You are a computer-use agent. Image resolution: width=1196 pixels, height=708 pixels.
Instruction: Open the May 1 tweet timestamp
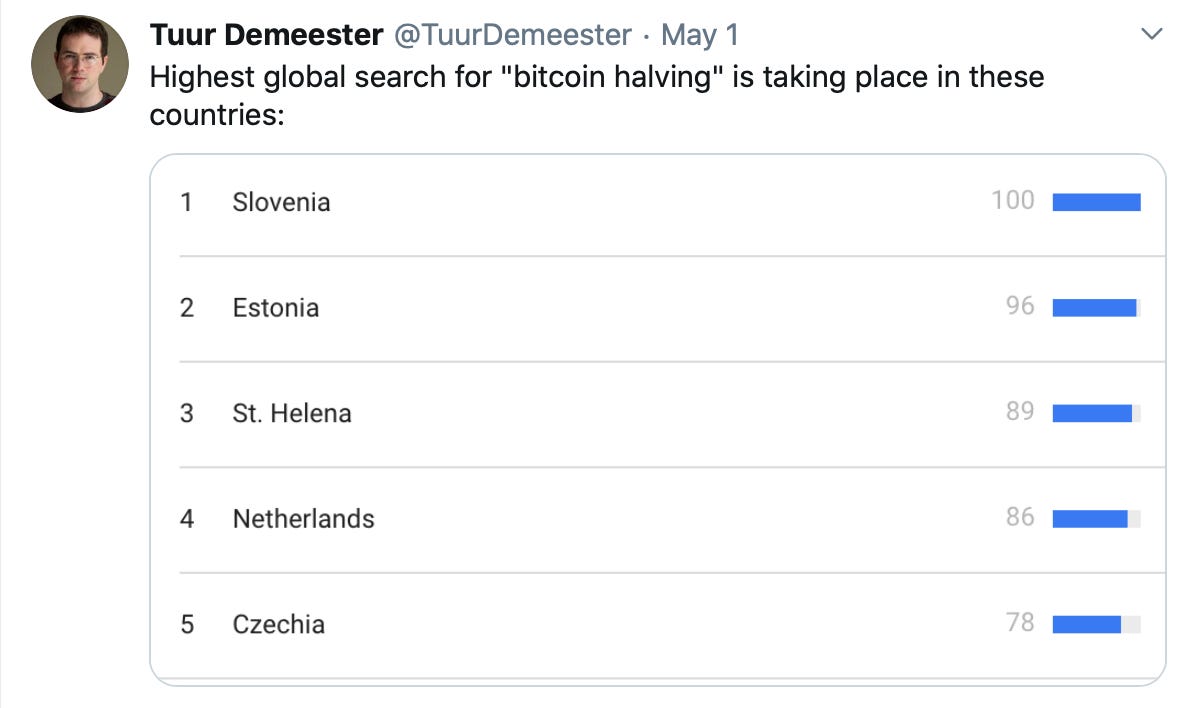700,35
